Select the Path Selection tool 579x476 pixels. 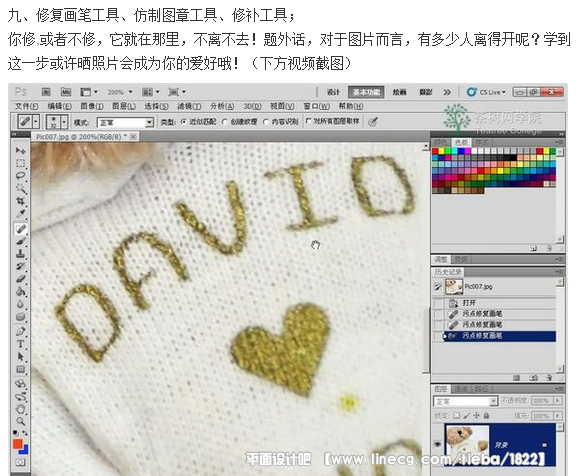(20, 356)
